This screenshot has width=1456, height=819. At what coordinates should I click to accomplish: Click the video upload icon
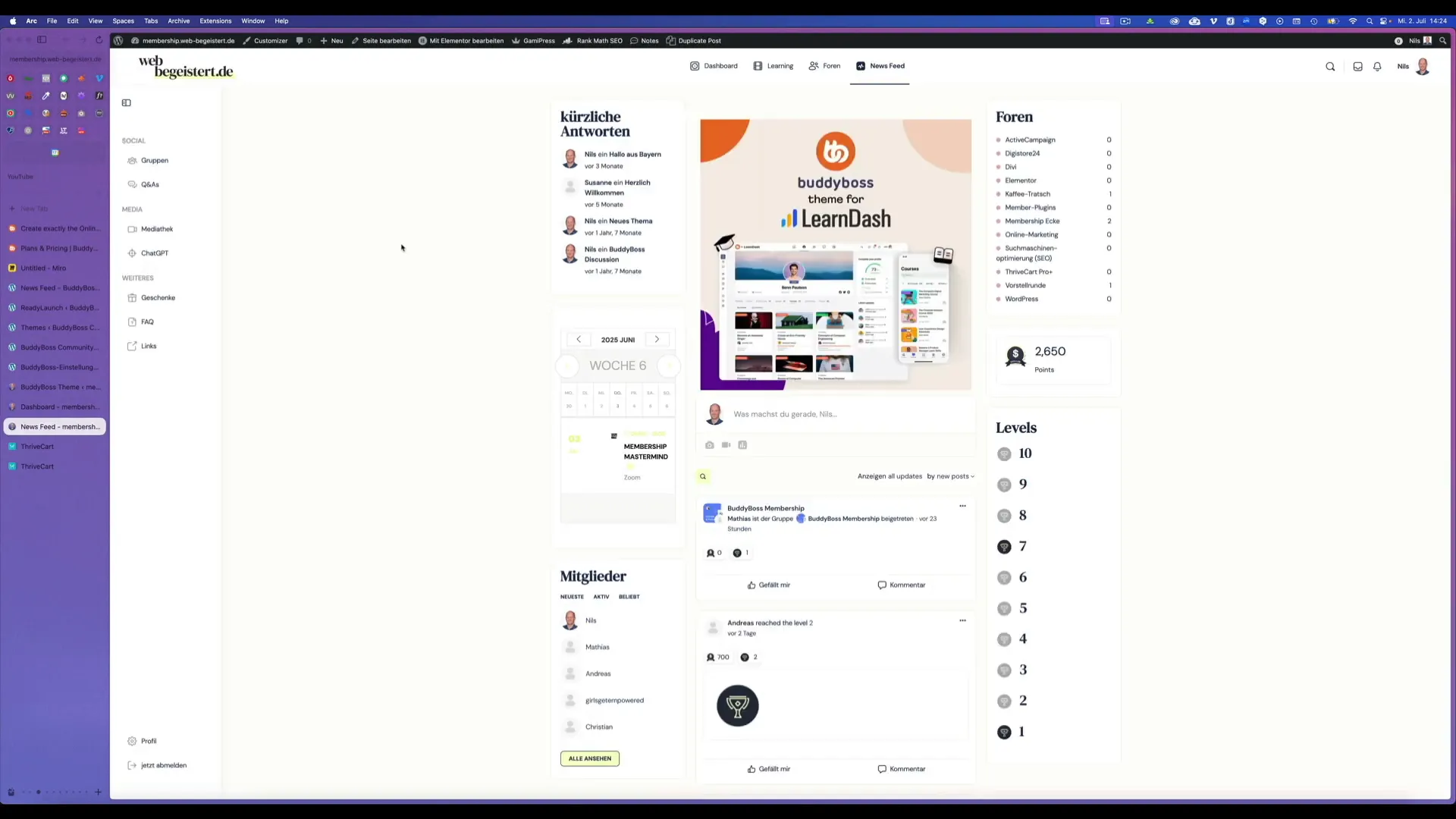pos(726,445)
